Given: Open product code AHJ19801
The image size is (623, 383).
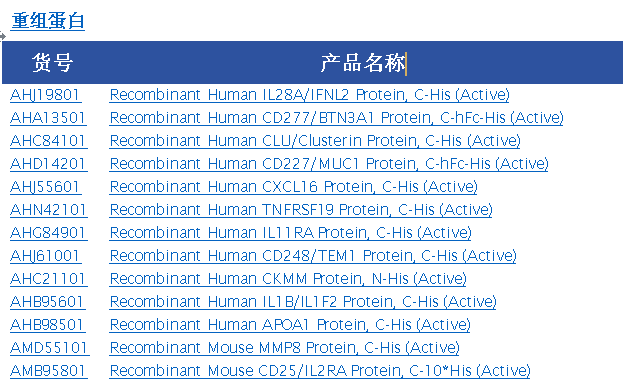Looking at the screenshot, I should [46, 95].
